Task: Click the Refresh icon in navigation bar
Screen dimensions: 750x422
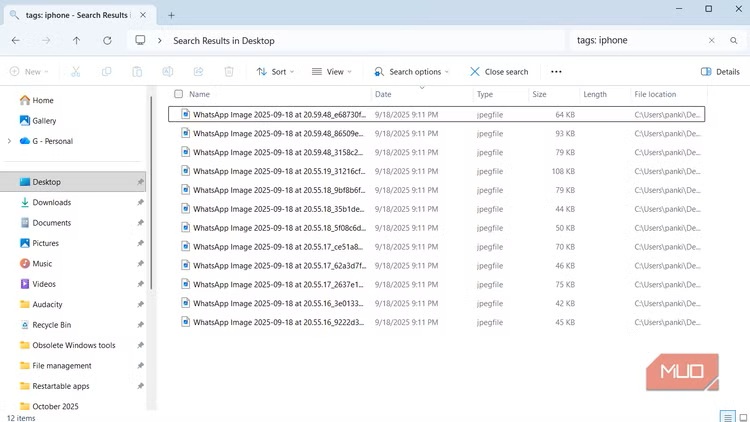Action: [x=107, y=41]
